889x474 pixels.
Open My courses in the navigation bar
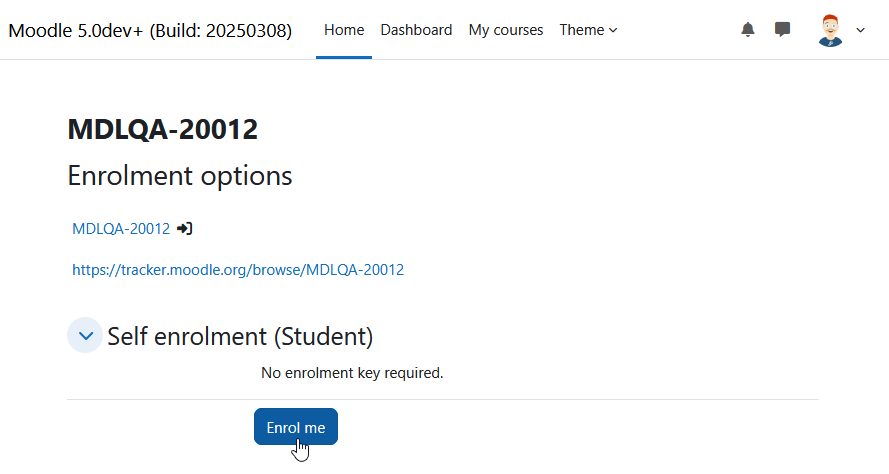[506, 29]
